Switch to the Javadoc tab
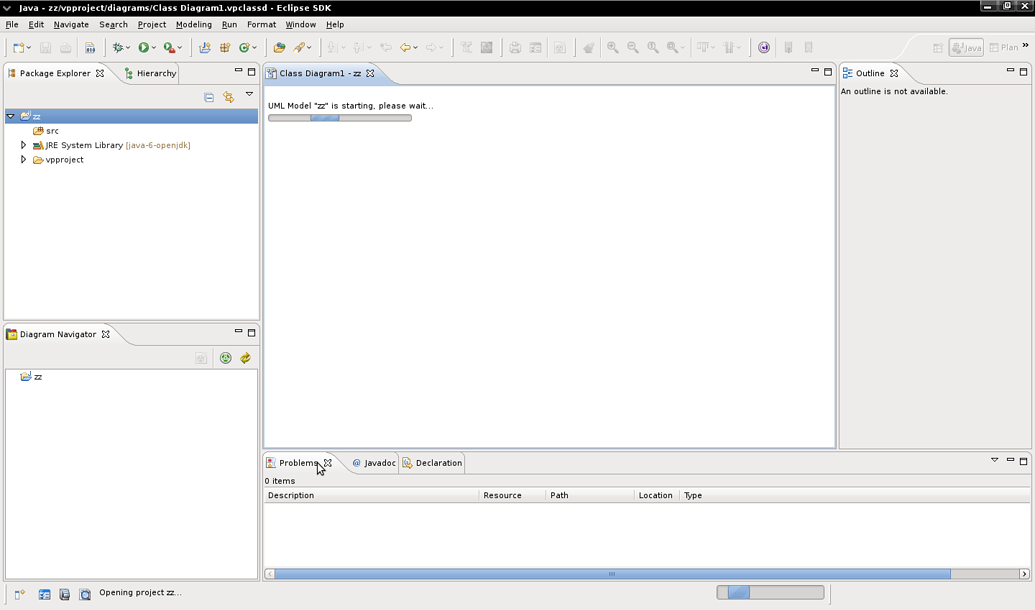The height and width of the screenshot is (610, 1035). (375, 462)
